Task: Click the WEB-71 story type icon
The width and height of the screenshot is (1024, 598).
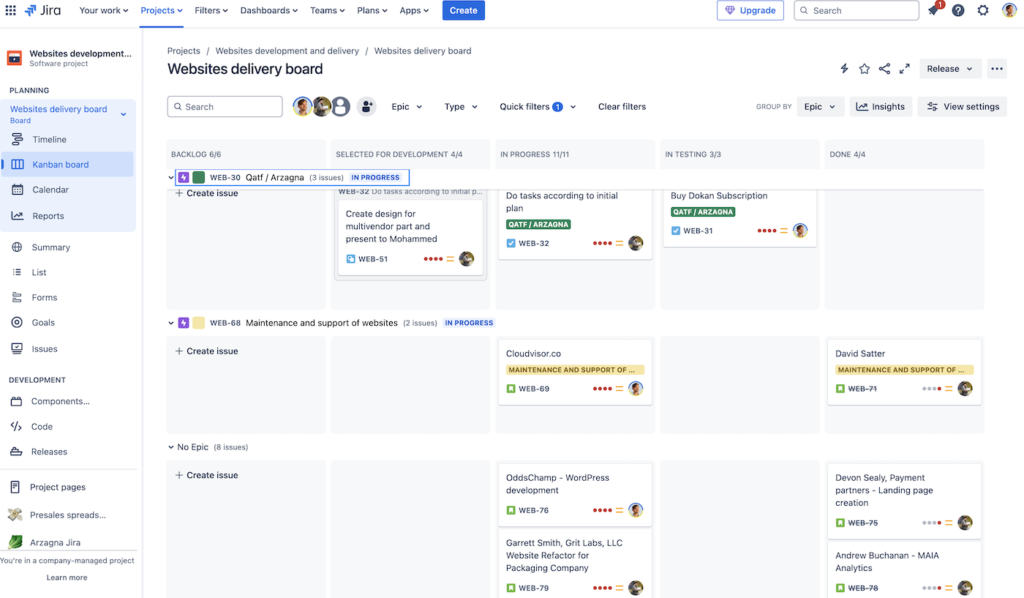Action: pos(840,388)
